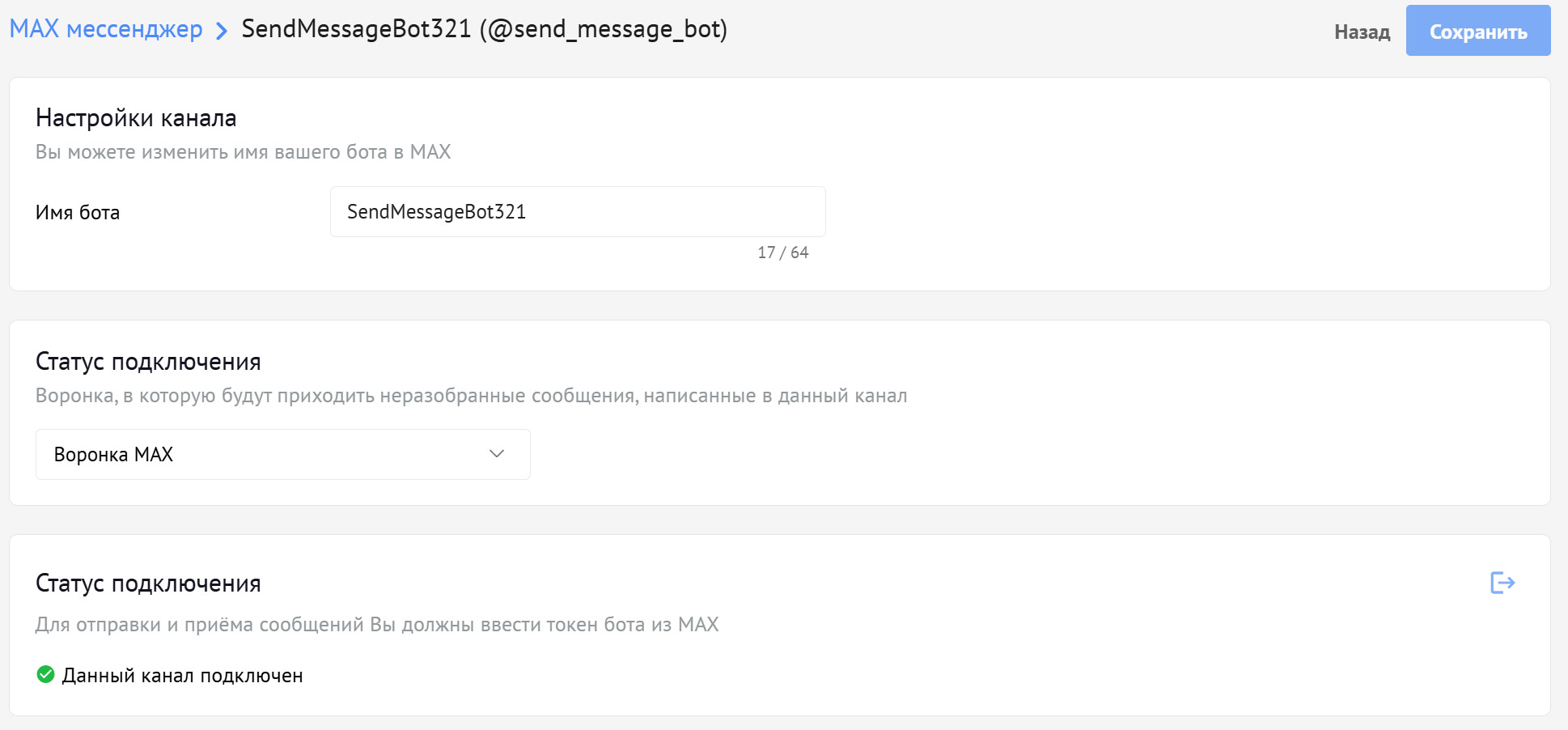Click the Статус подключения heading above token hint
The width and height of the screenshot is (1568, 730).
pos(148,584)
